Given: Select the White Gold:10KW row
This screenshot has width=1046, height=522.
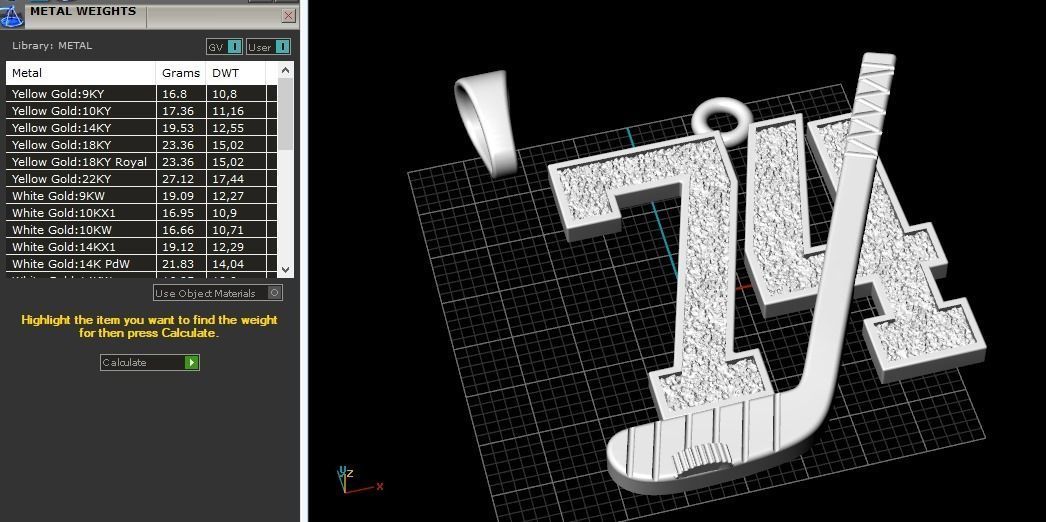Looking at the screenshot, I should 141,230.
